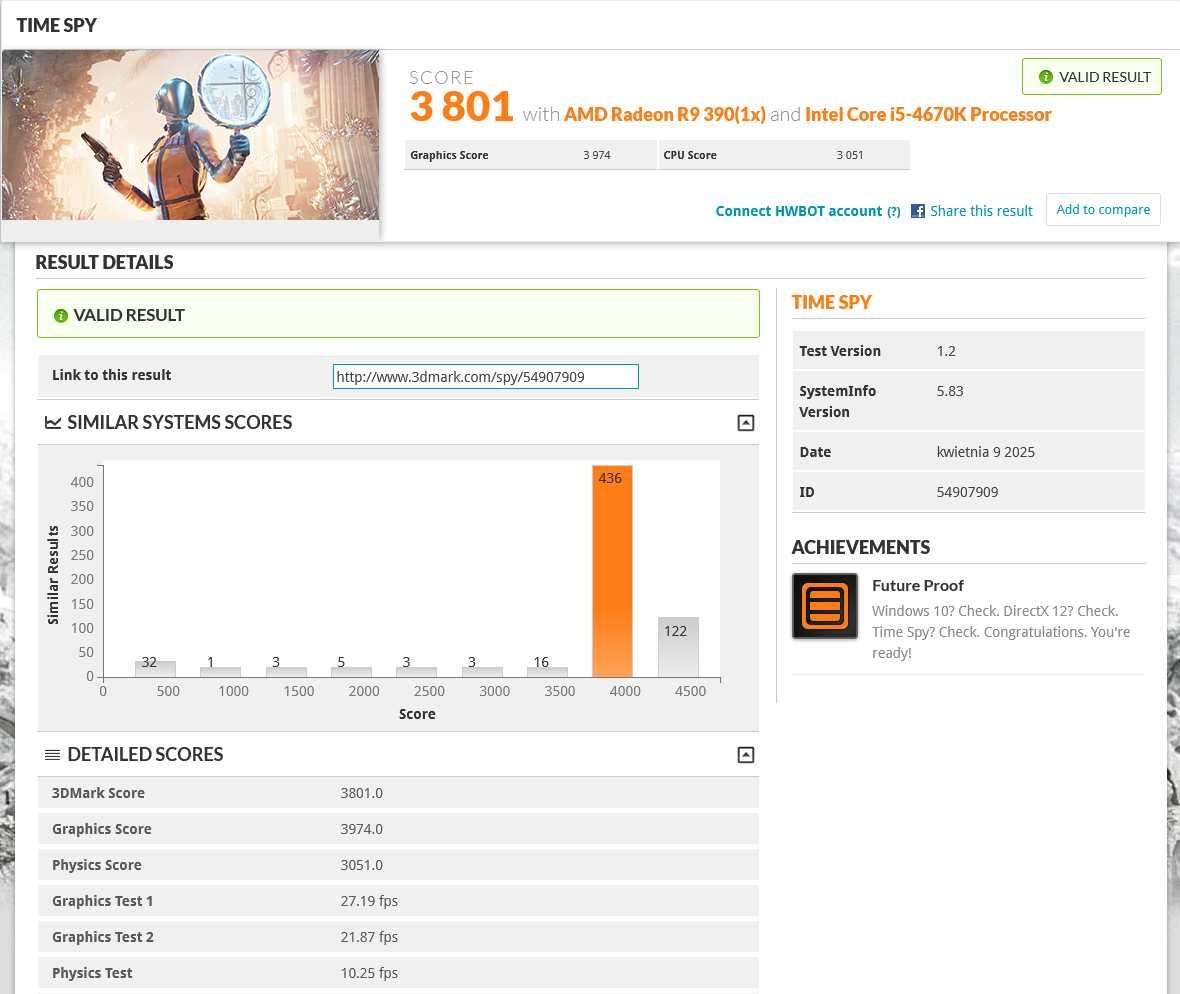Click the date kwietnia 9 2025

(985, 452)
